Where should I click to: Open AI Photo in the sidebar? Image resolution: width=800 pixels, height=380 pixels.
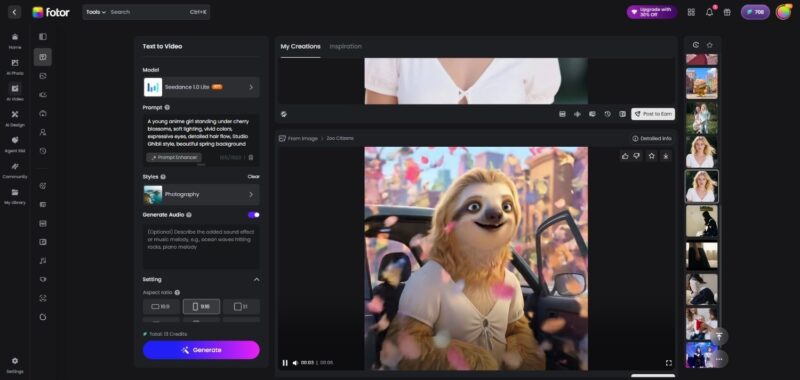coord(15,67)
